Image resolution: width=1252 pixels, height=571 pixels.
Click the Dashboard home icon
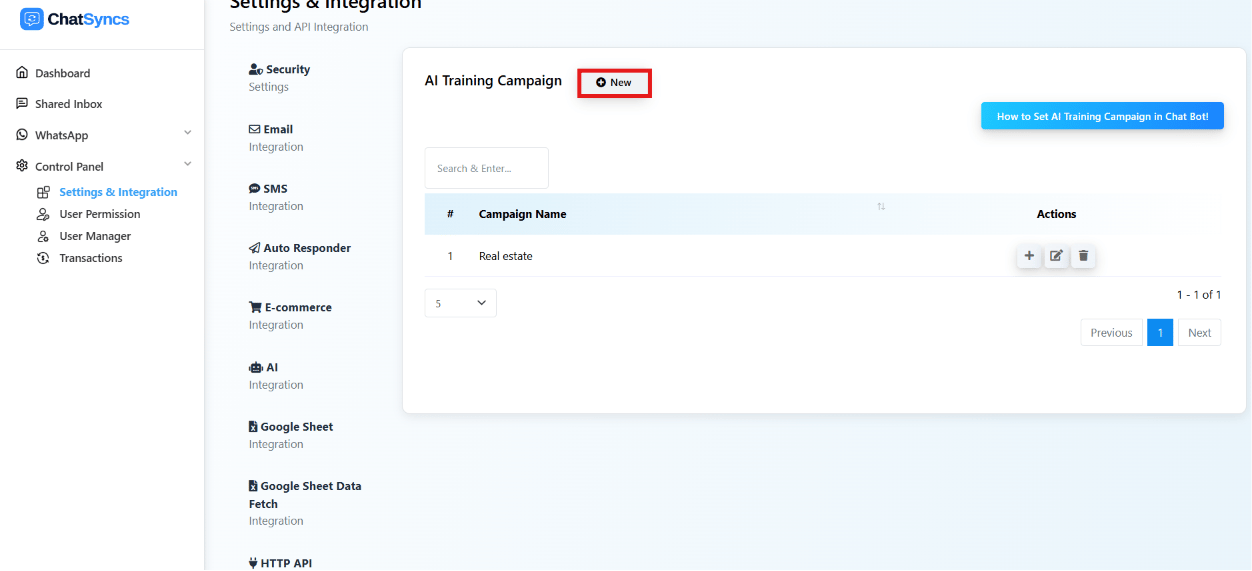[22, 73]
